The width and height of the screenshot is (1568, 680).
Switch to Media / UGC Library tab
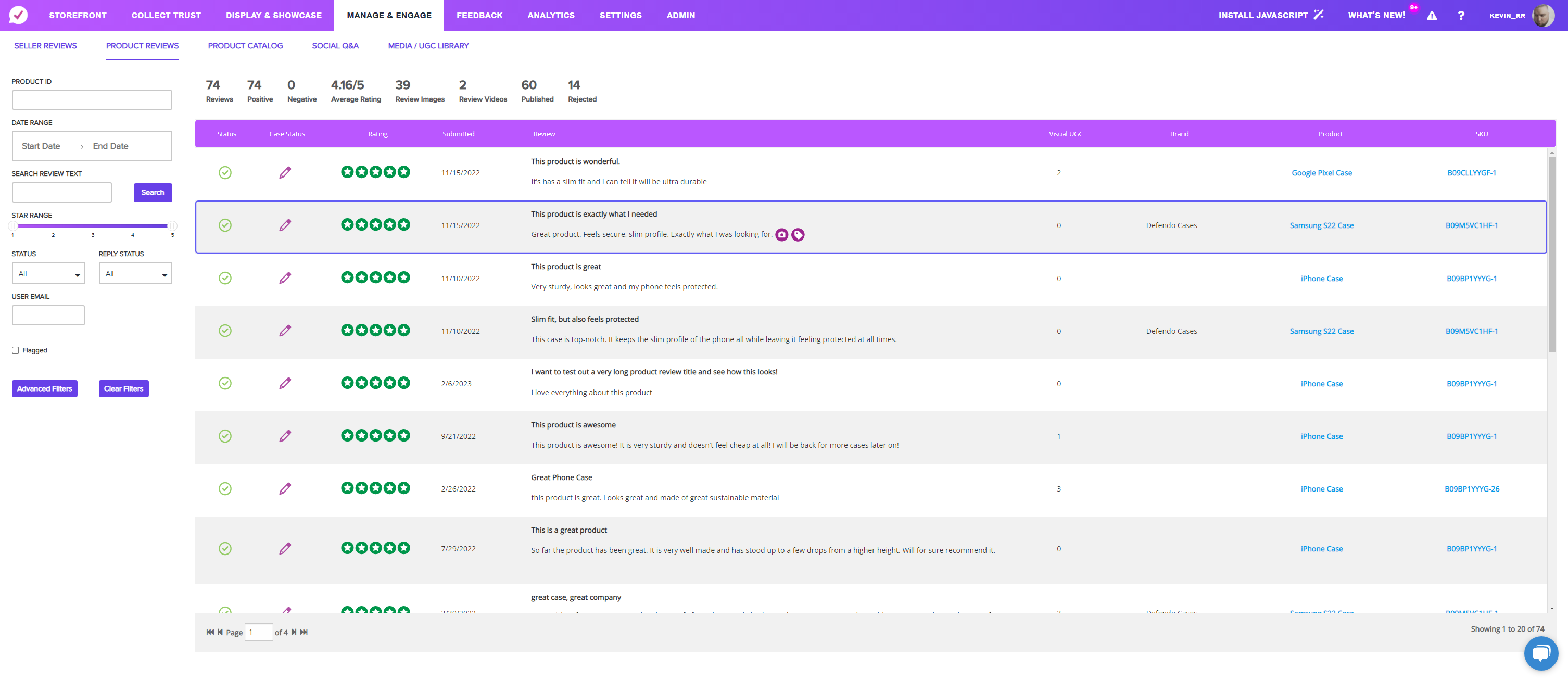[x=428, y=46]
